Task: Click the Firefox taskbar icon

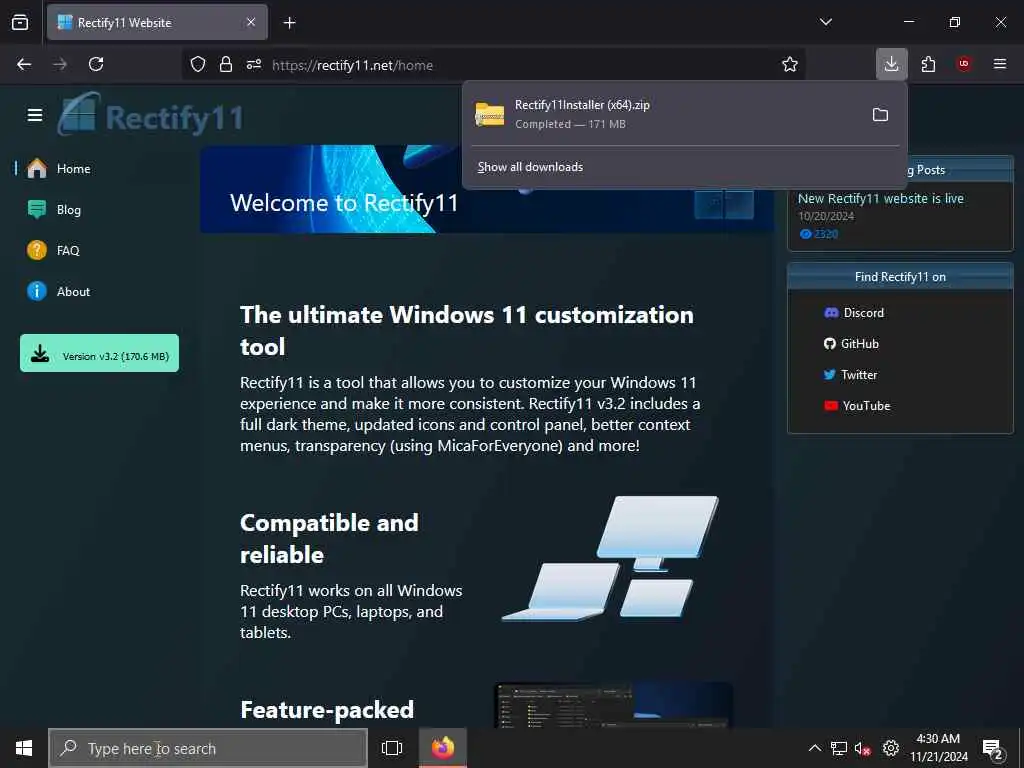Action: coord(442,748)
